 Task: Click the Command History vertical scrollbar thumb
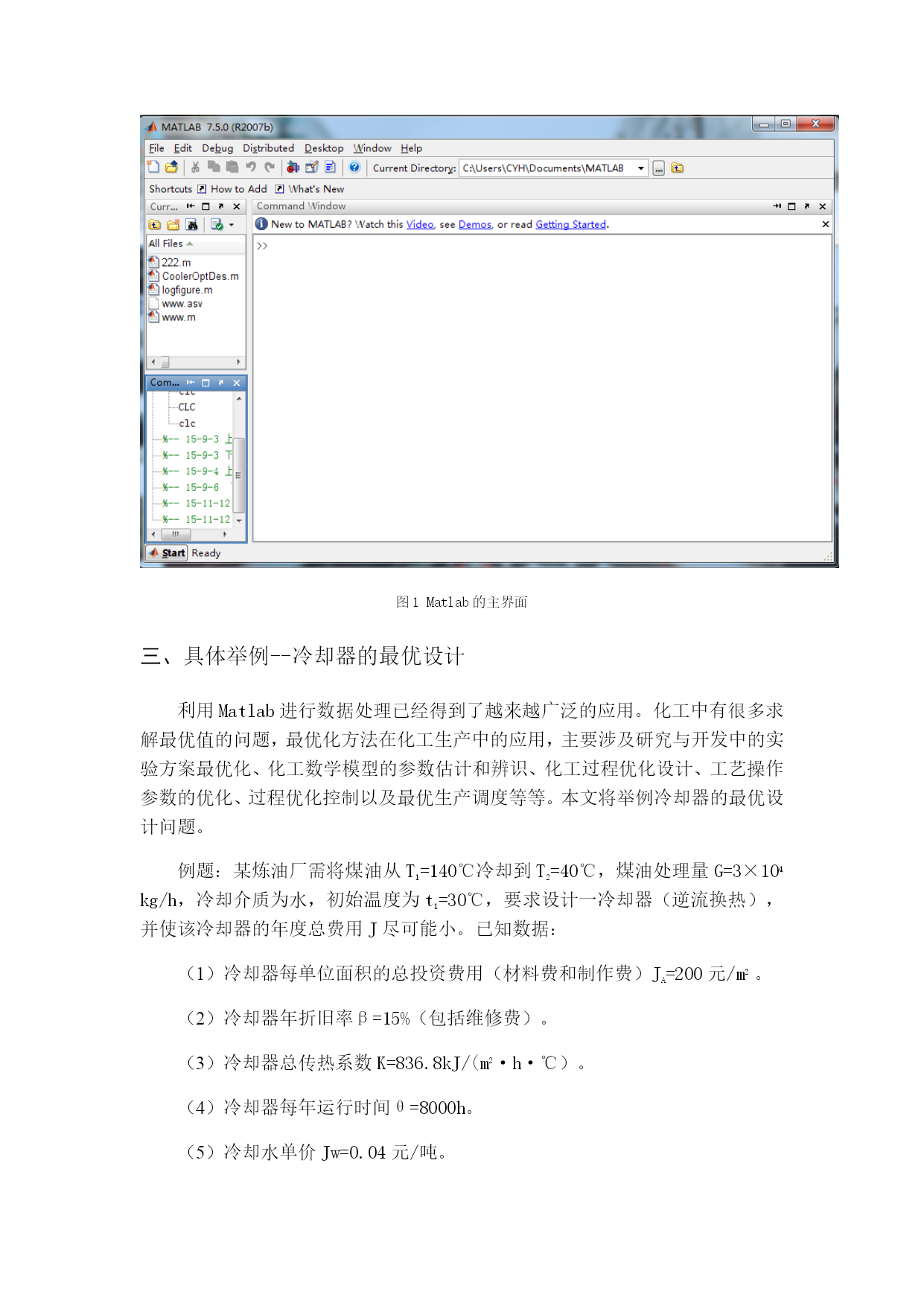tap(239, 475)
